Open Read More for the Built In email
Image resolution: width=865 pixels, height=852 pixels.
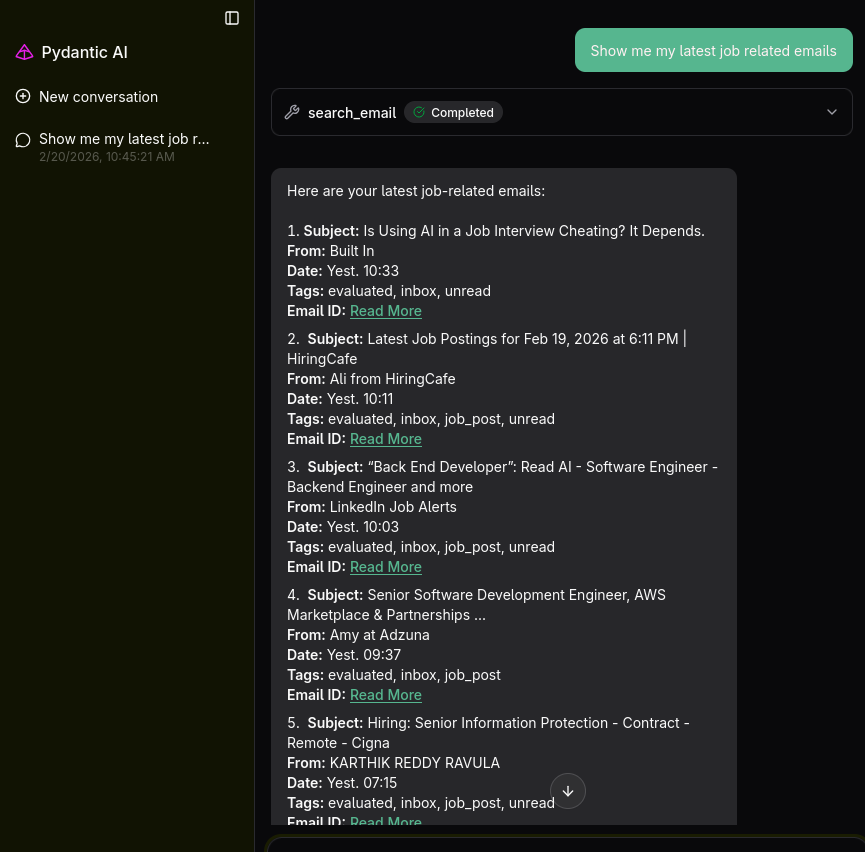coord(385,310)
